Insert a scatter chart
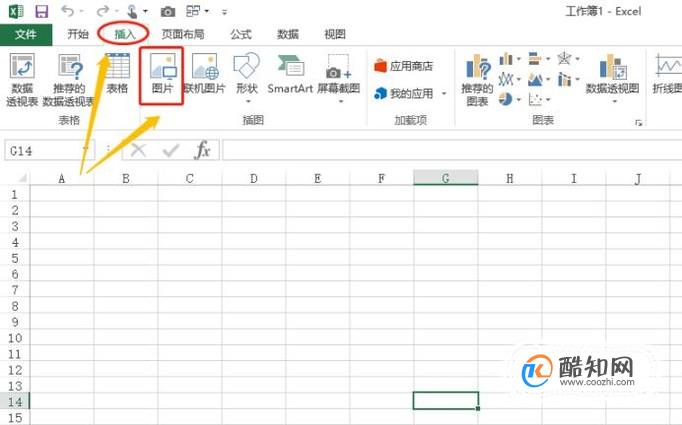 [535, 100]
